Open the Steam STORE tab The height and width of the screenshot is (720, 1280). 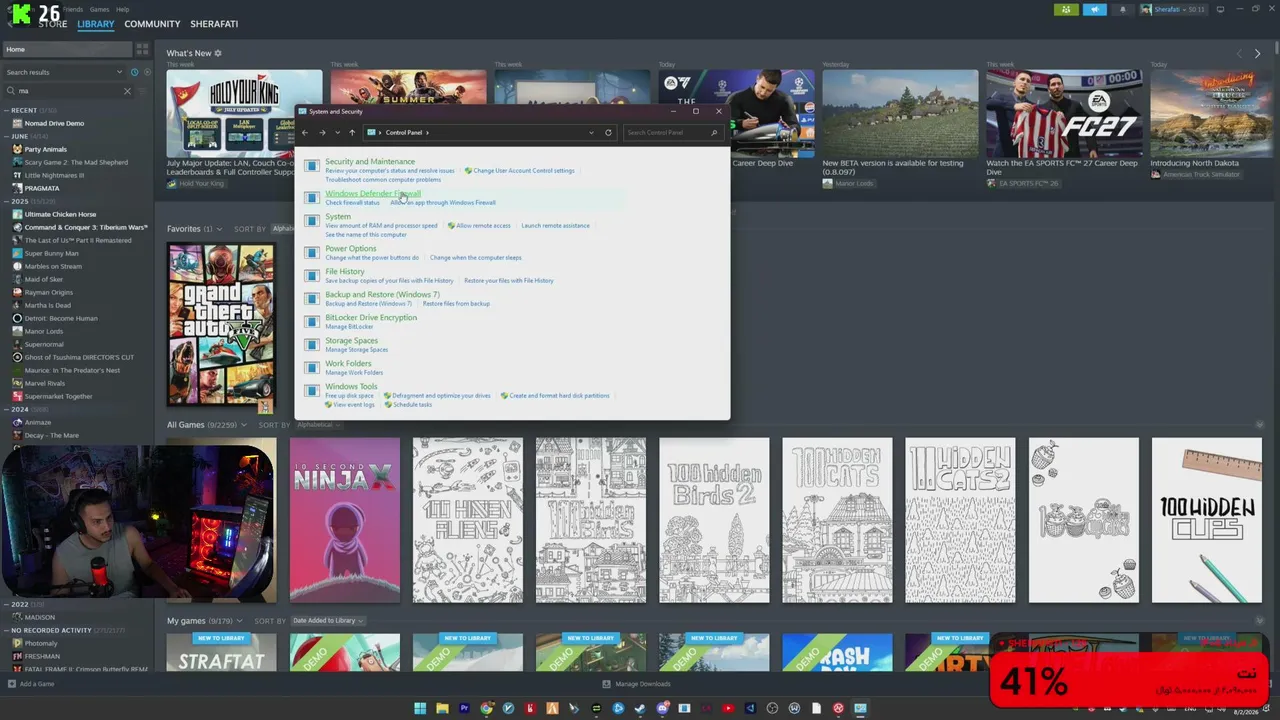coord(53,24)
